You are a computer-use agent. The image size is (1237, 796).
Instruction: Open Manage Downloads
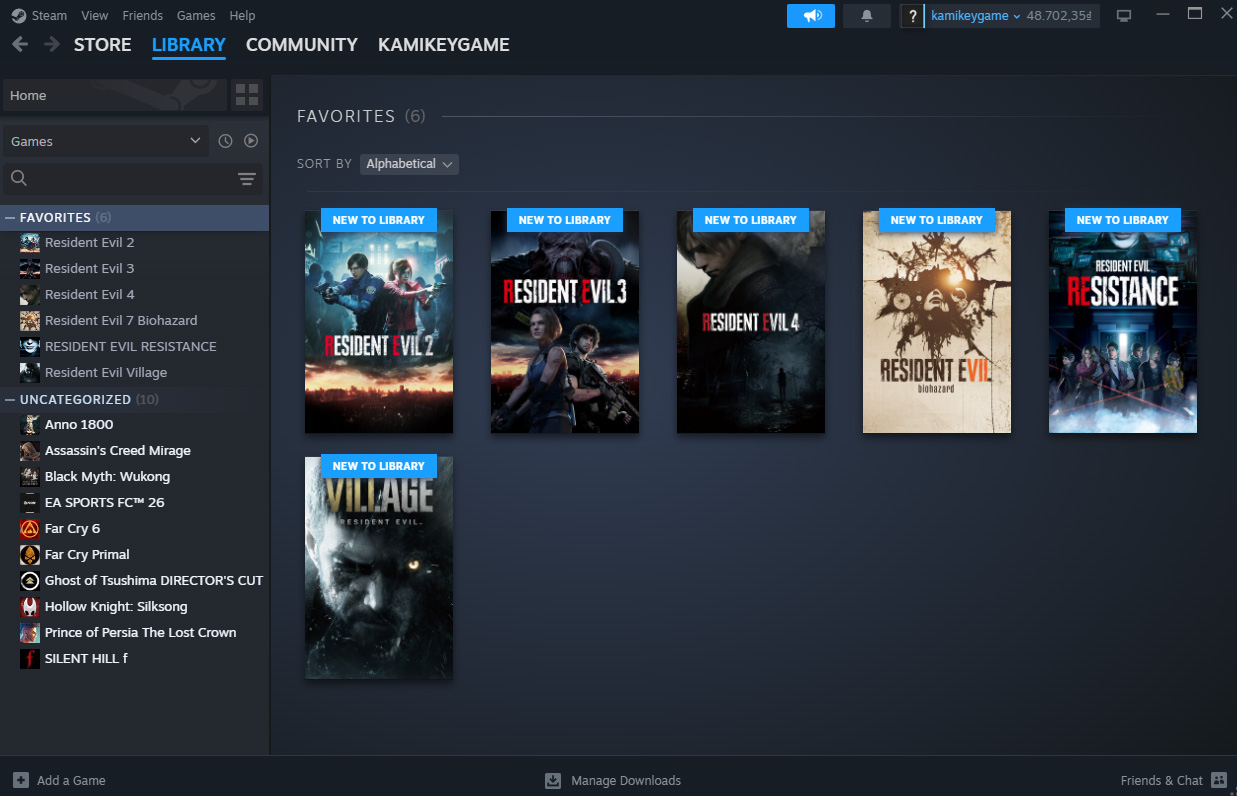(613, 780)
